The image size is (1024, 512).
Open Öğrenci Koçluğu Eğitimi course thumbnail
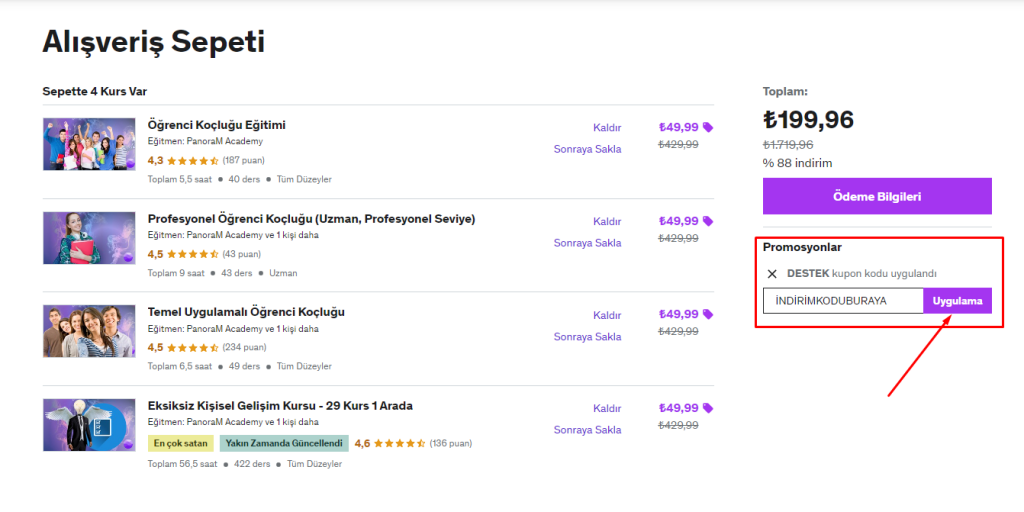click(x=89, y=144)
